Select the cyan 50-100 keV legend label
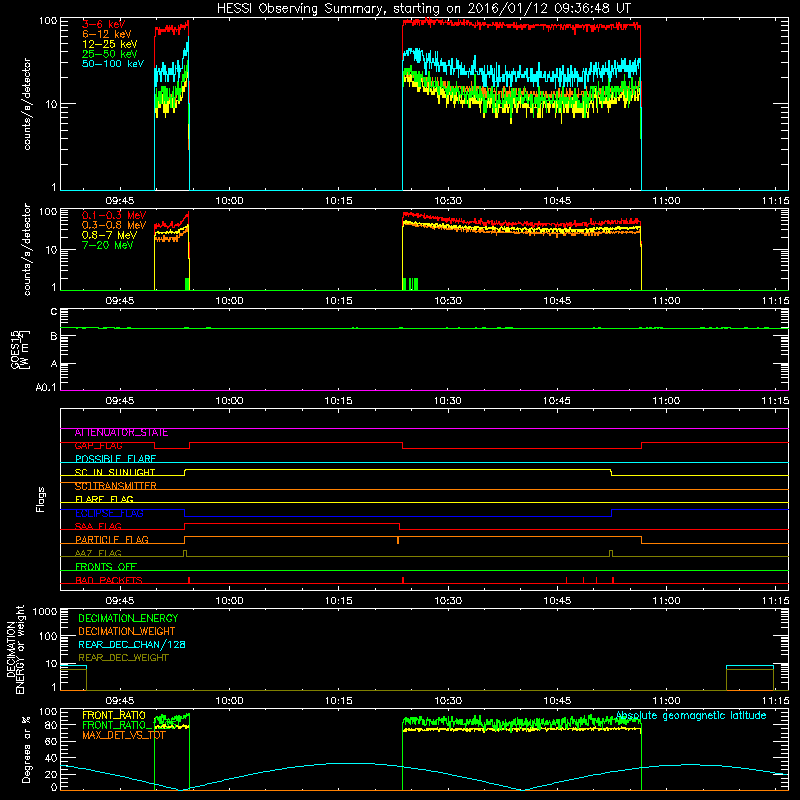 pyautogui.click(x=113, y=64)
